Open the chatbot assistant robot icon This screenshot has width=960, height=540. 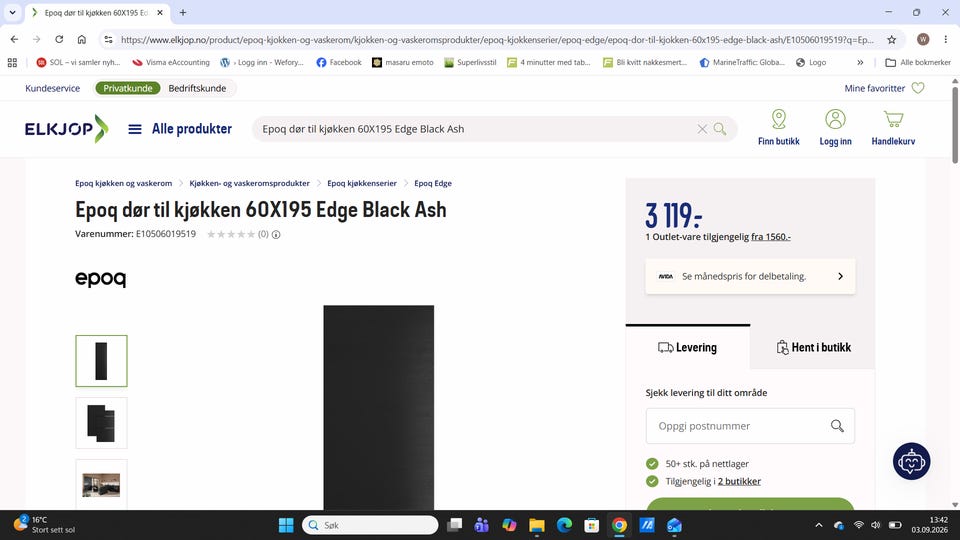click(911, 461)
